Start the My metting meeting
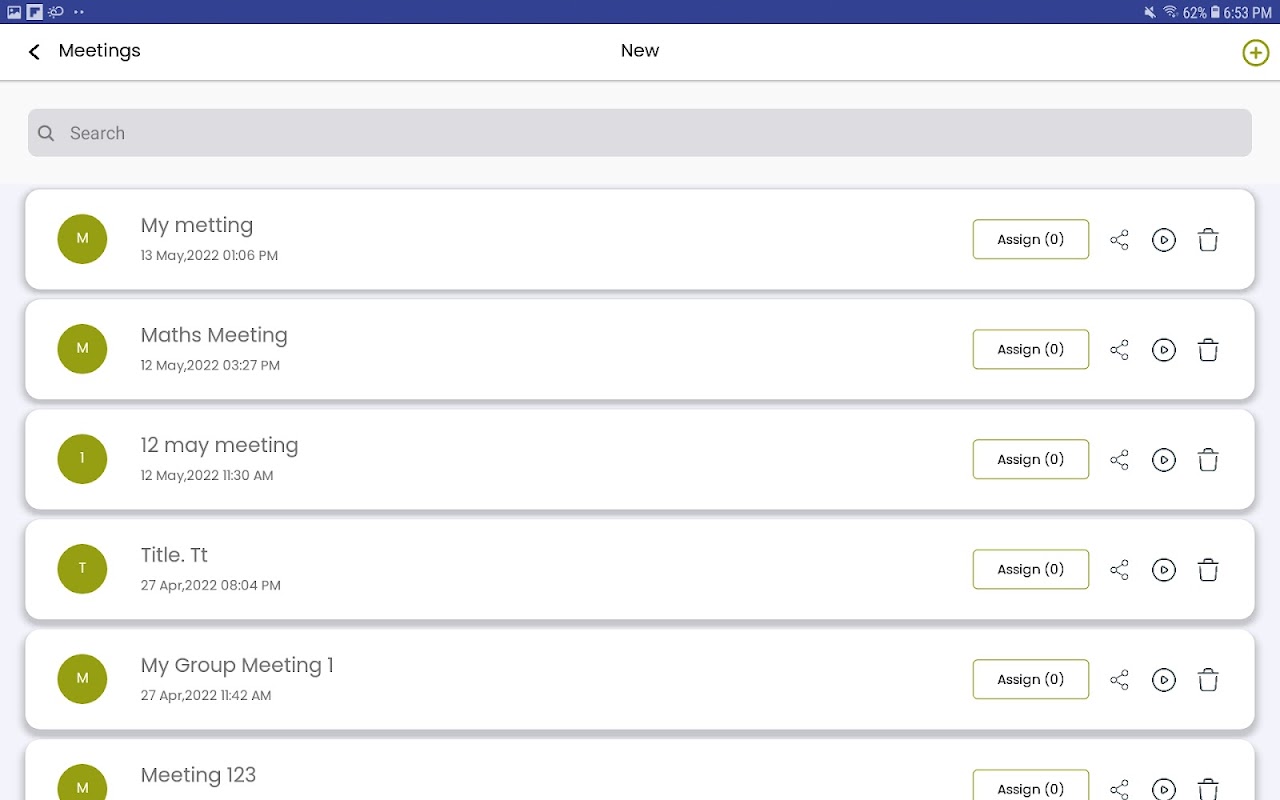The height and width of the screenshot is (800, 1280). 1163,240
